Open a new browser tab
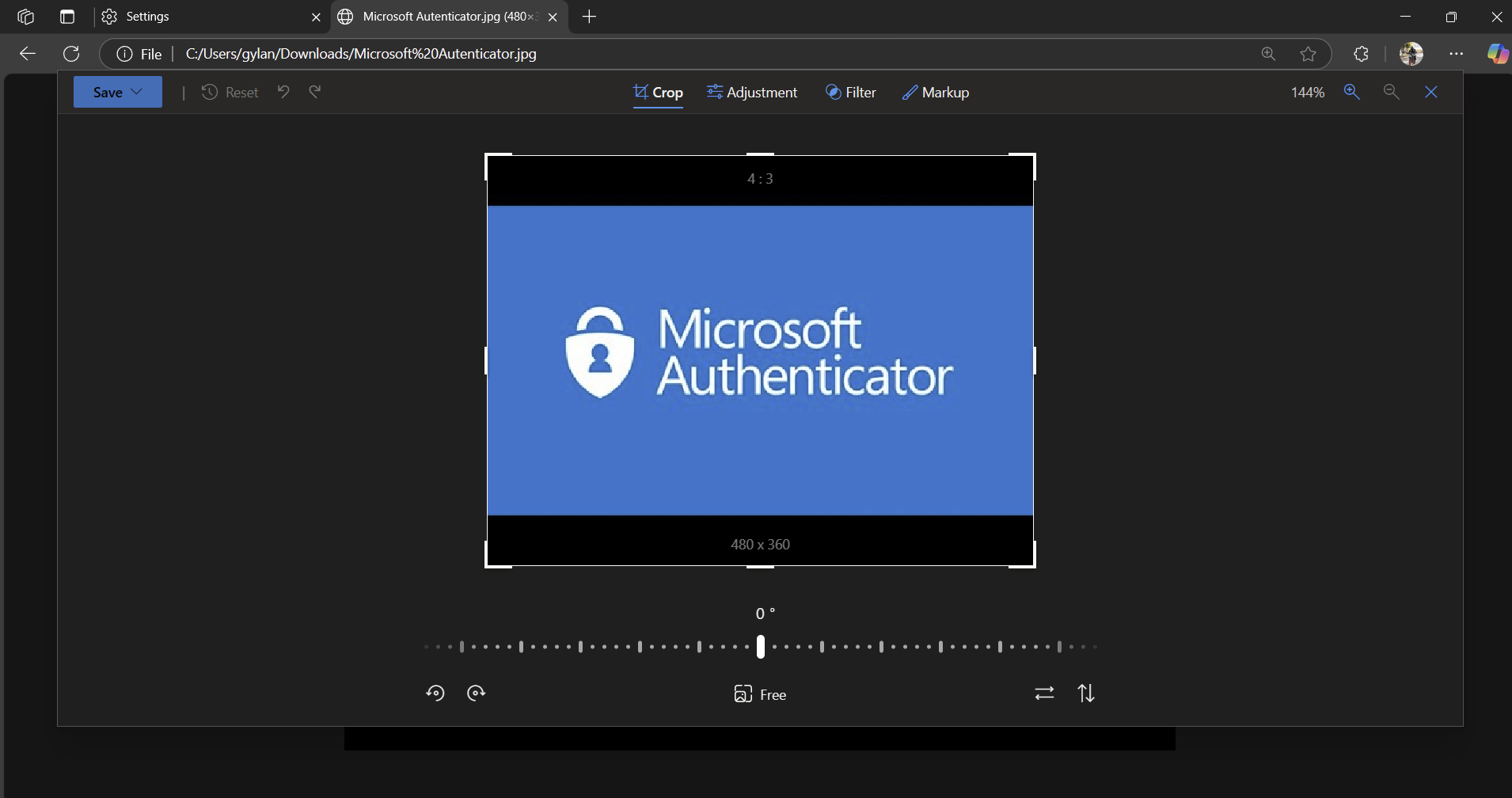The image size is (1512, 798). 589,17
